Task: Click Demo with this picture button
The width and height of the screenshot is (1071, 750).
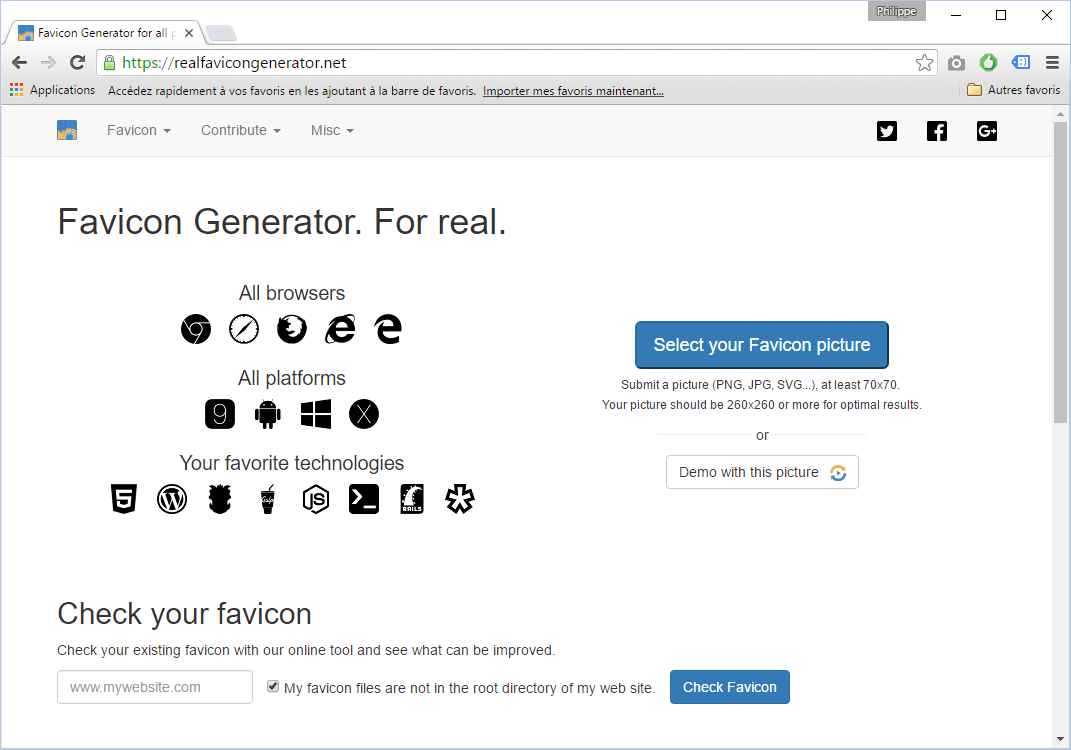Action: [762, 472]
